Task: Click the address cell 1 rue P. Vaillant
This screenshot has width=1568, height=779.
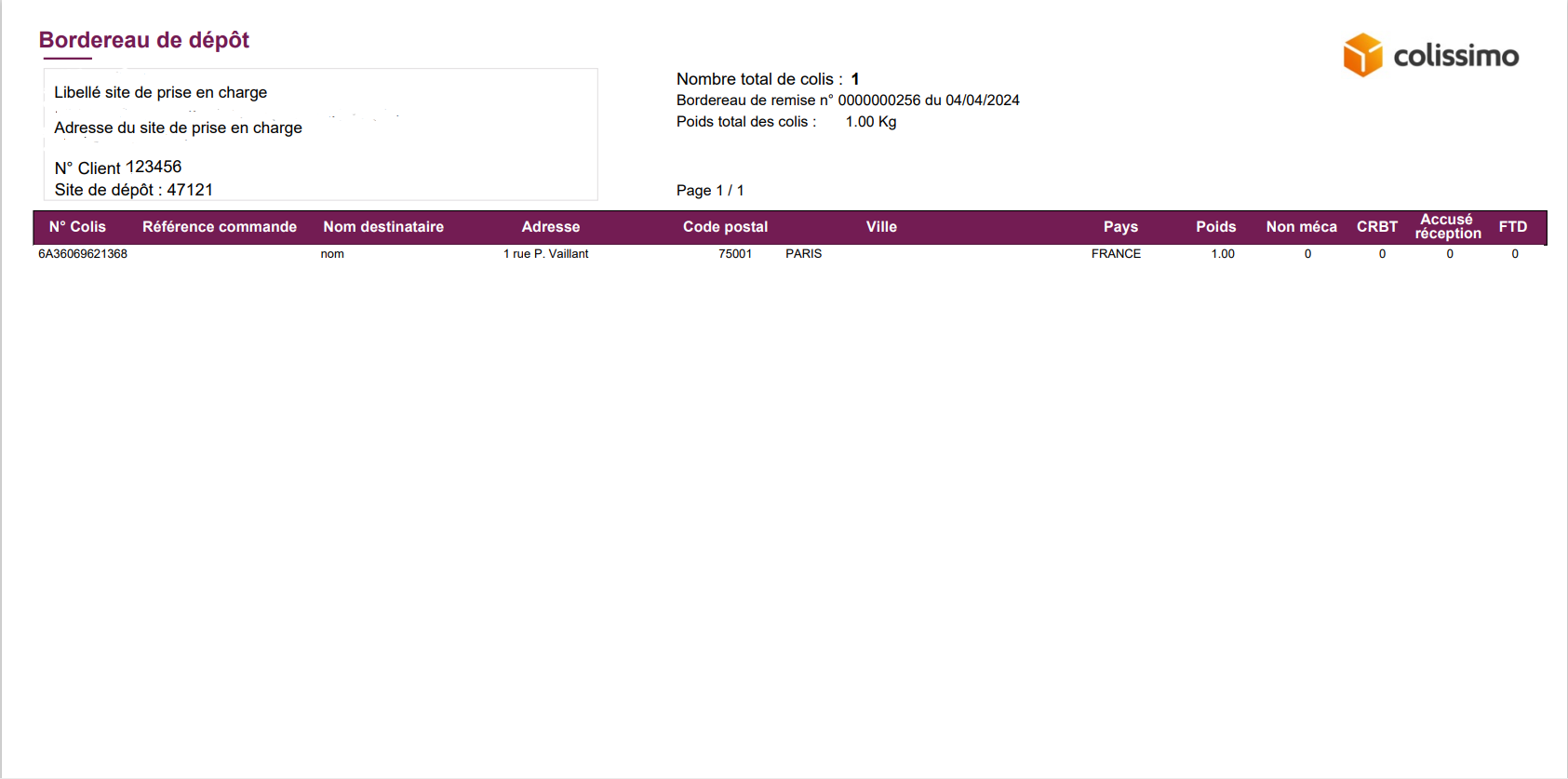Action: pyautogui.click(x=546, y=254)
